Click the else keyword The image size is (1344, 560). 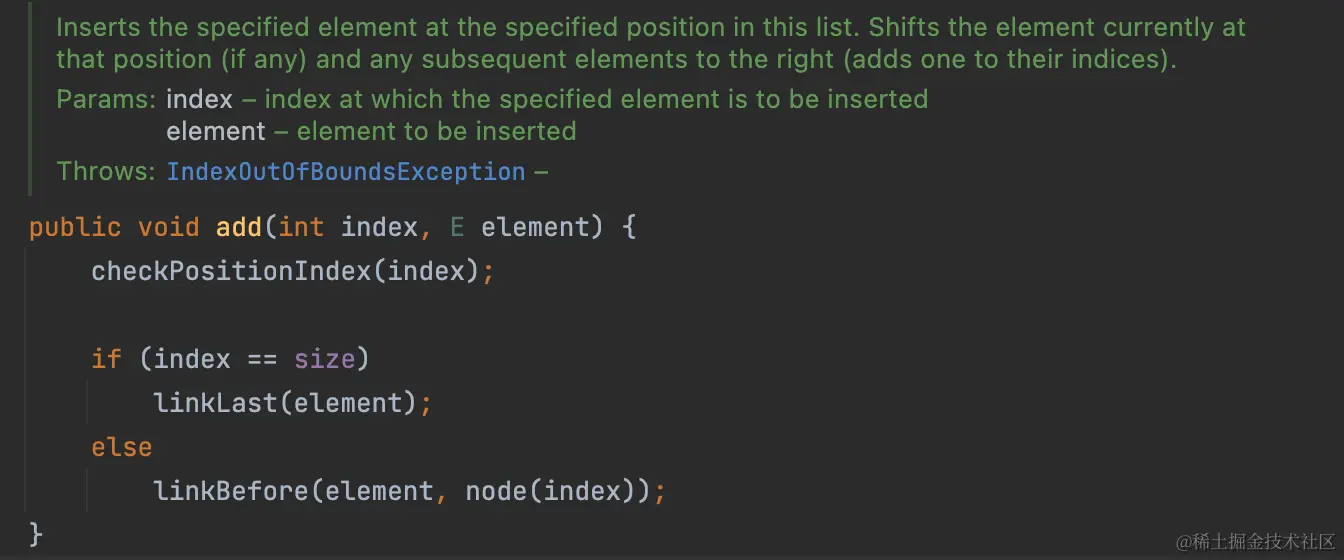[x=121, y=447]
